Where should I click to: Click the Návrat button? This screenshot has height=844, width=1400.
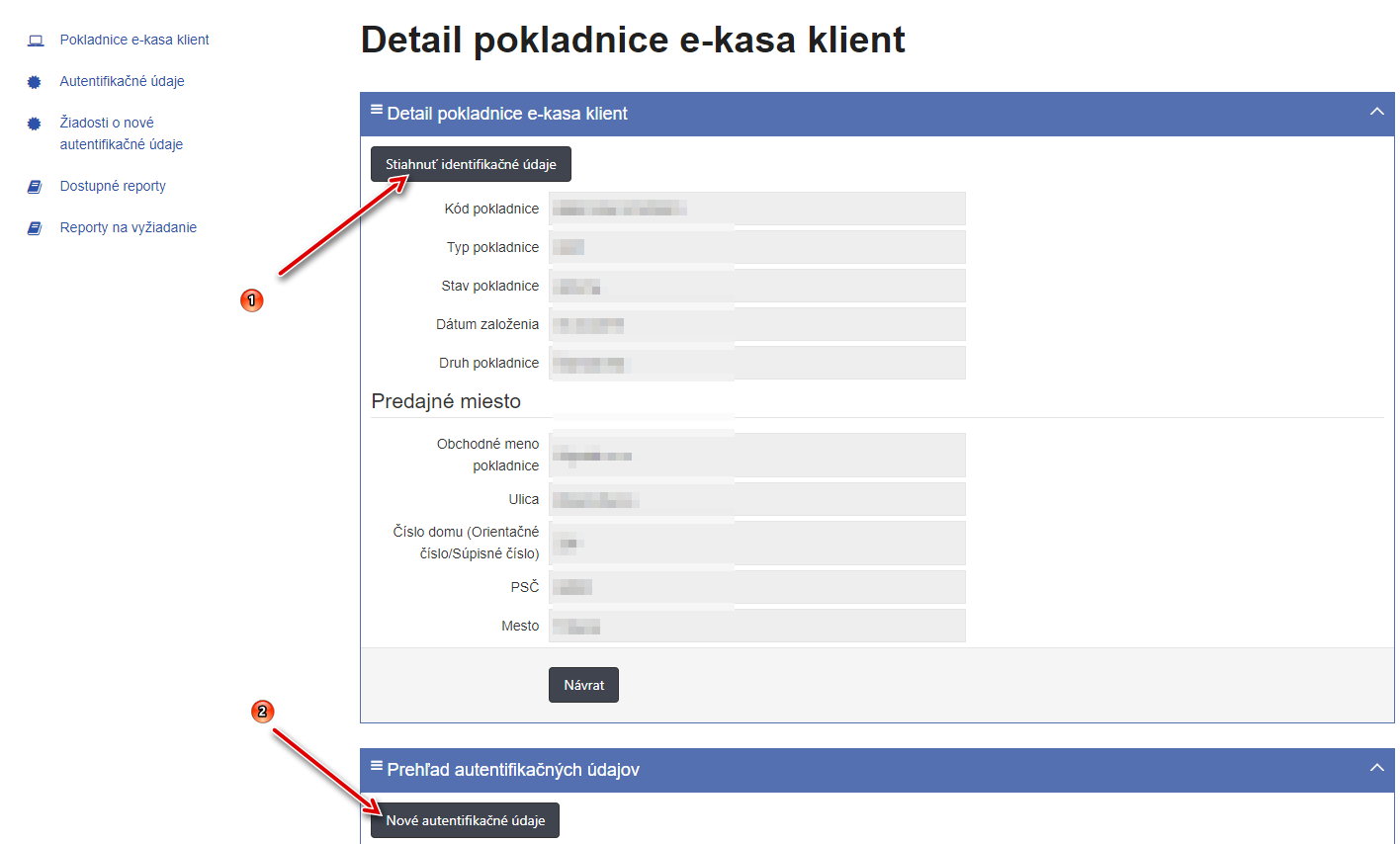coord(583,685)
